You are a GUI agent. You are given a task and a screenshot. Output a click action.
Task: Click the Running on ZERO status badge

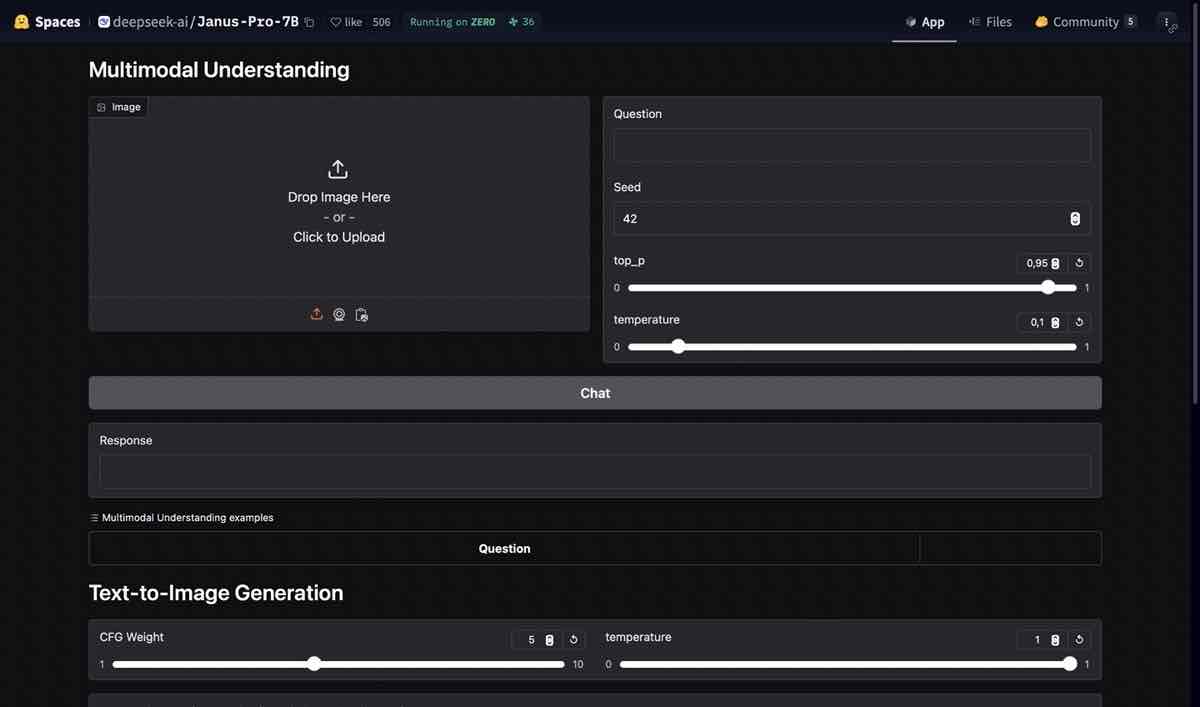[x=452, y=22]
